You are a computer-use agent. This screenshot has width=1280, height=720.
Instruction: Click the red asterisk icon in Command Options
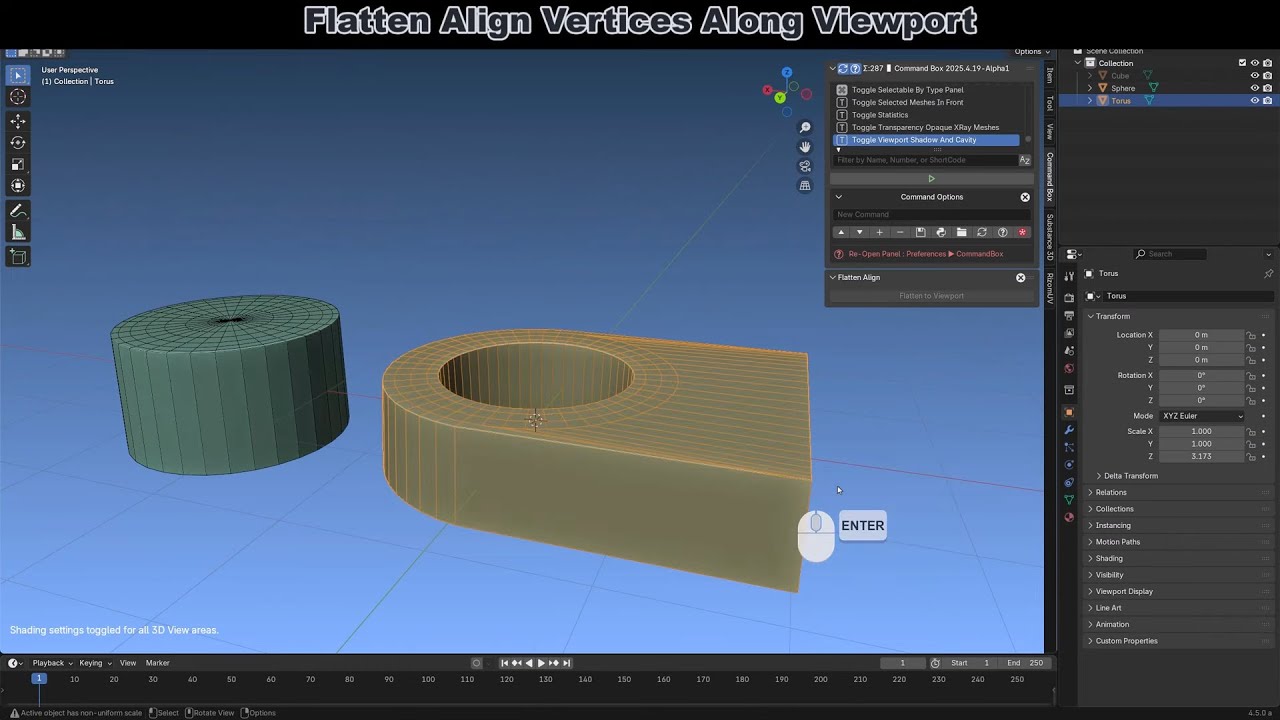pos(1022,232)
